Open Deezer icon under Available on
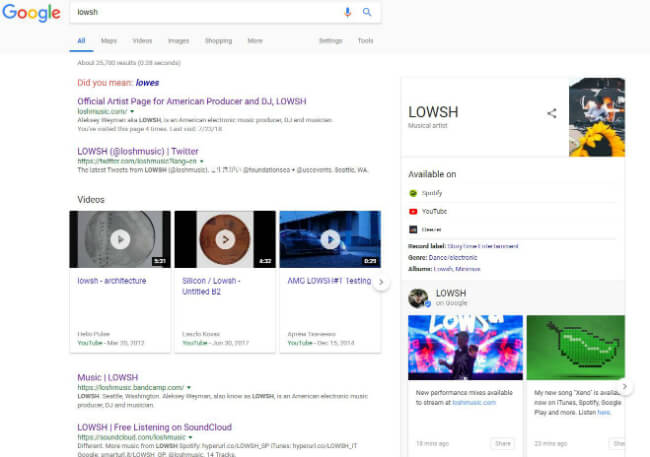The height and width of the screenshot is (457, 650). coord(413,229)
